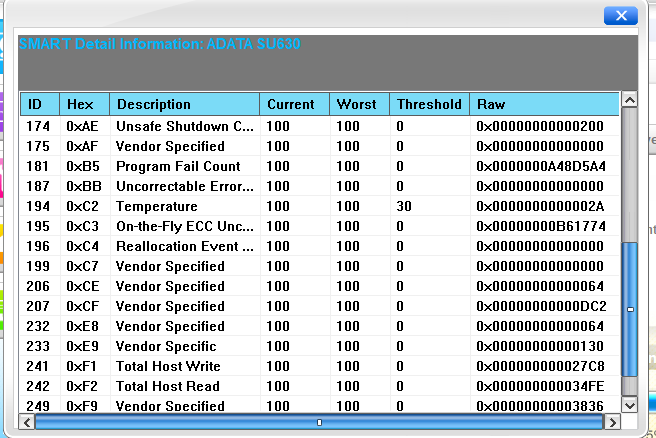Sort by the Worst column header
Image resolution: width=656 pixels, height=438 pixels.
click(360, 104)
